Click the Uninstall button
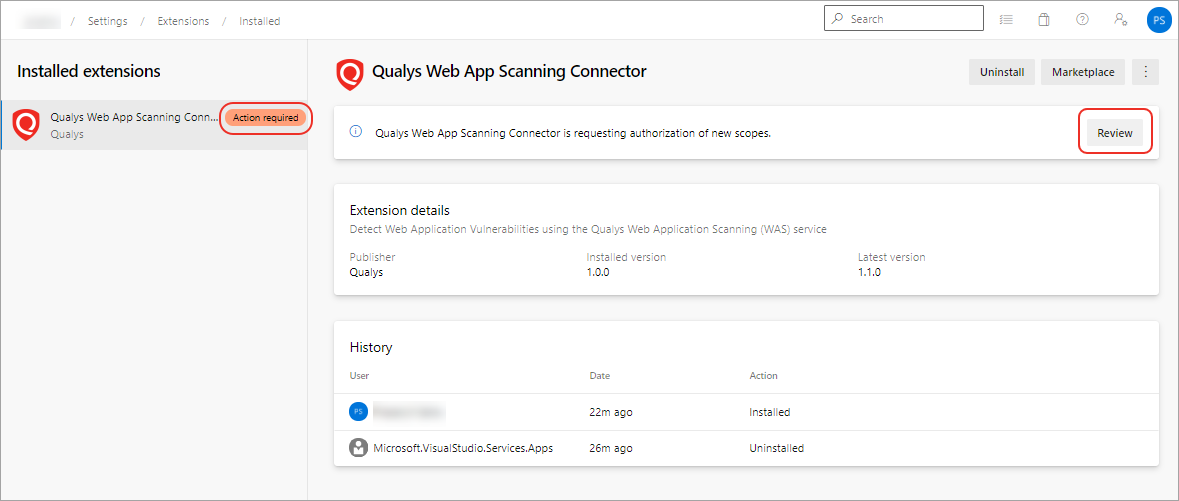Viewport: 1179px width, 501px height. (1002, 72)
